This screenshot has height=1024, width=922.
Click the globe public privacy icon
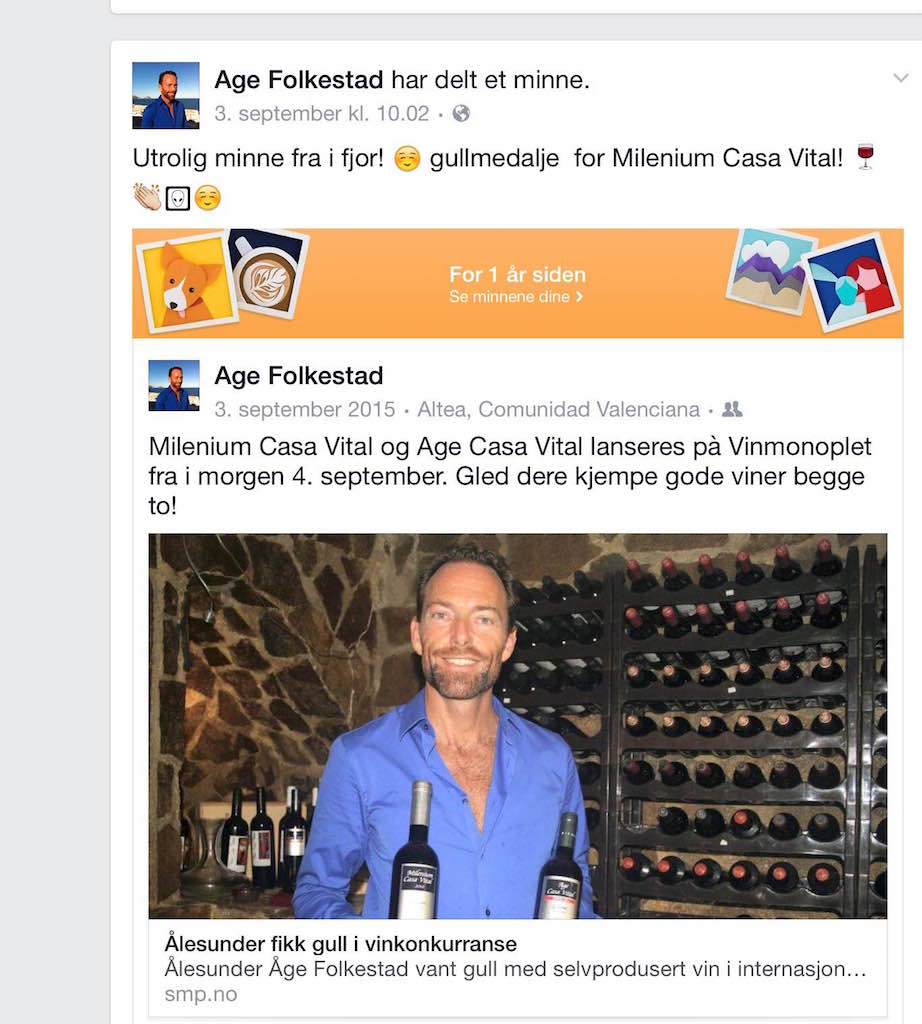461,114
